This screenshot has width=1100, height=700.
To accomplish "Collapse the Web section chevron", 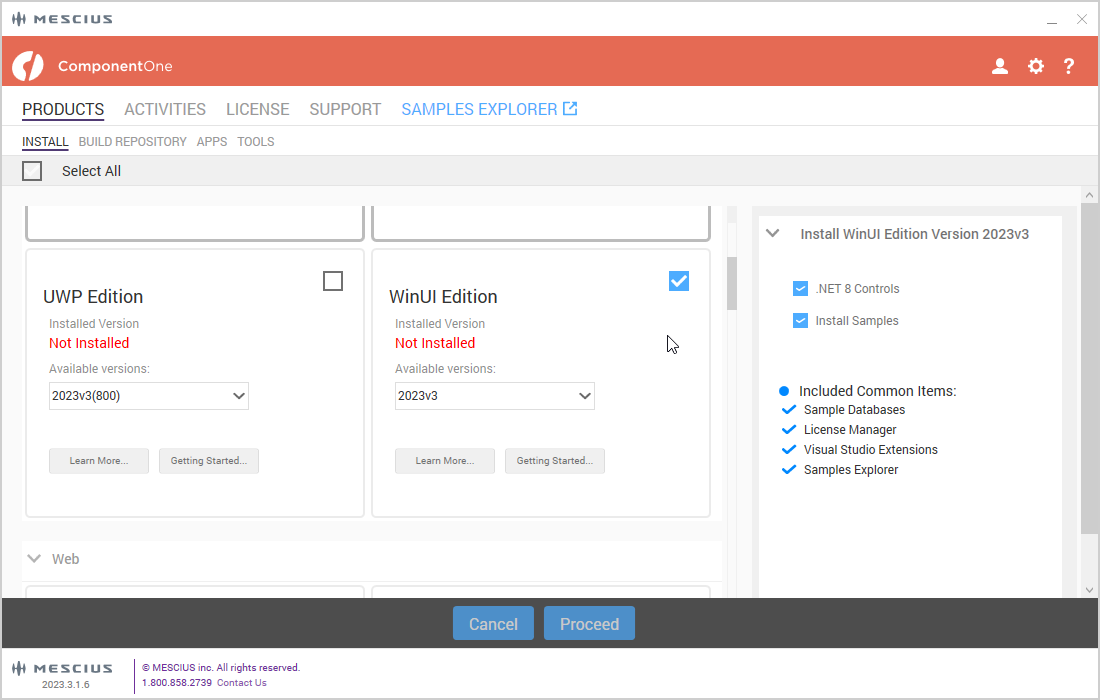I will 35,559.
